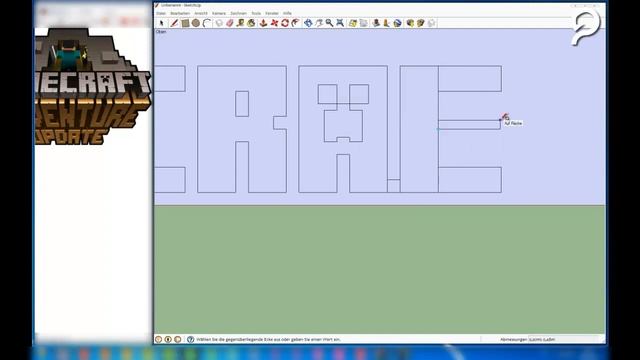Click the Add New Building icon
This screenshot has height=360, width=640.
pyautogui.click(x=376, y=23)
